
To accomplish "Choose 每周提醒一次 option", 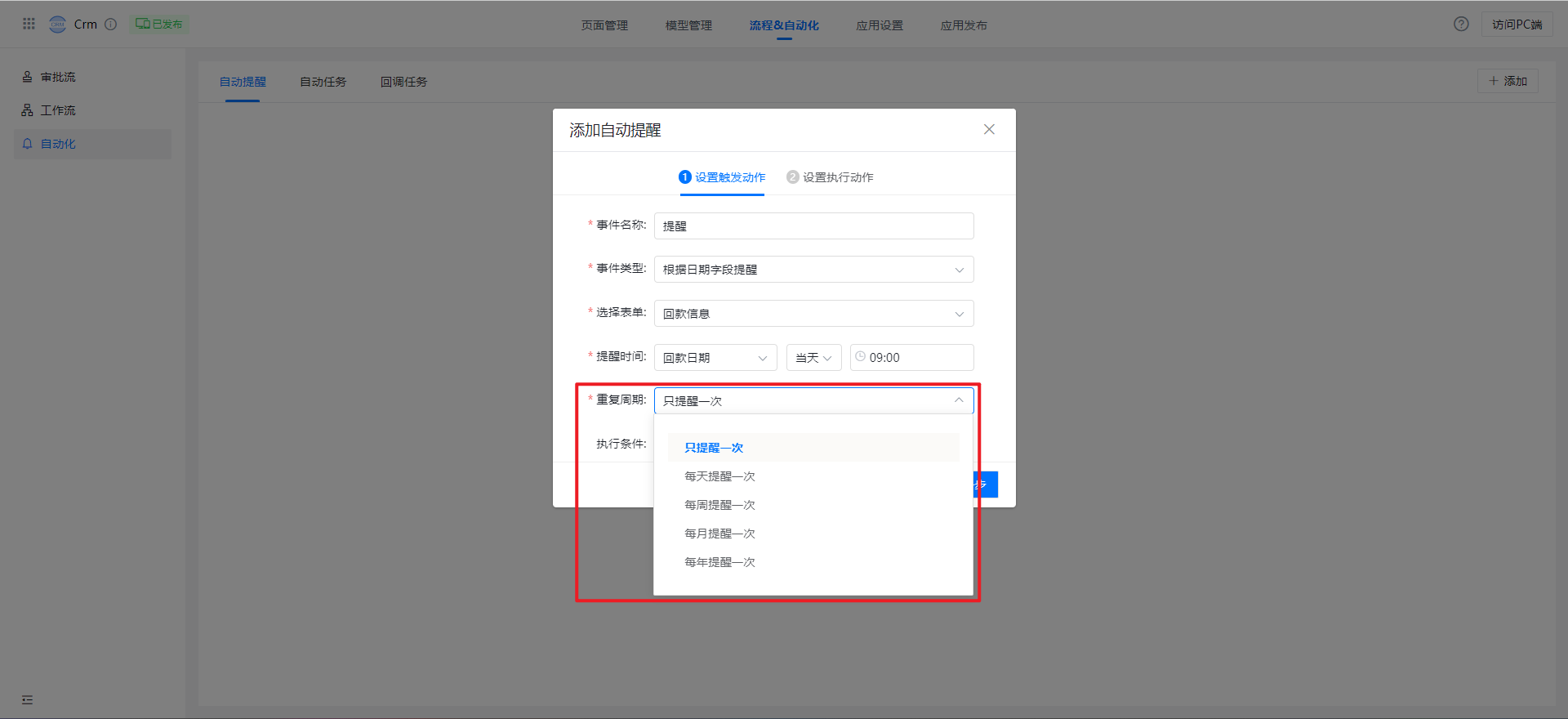I will pos(813,505).
